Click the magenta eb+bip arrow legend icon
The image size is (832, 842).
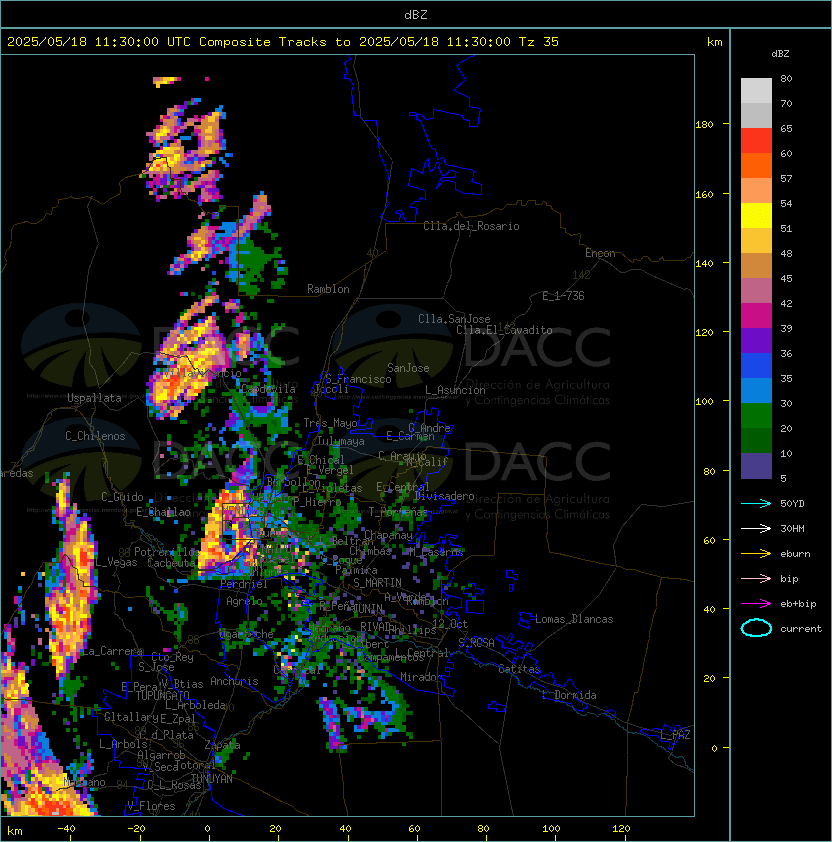coord(756,604)
